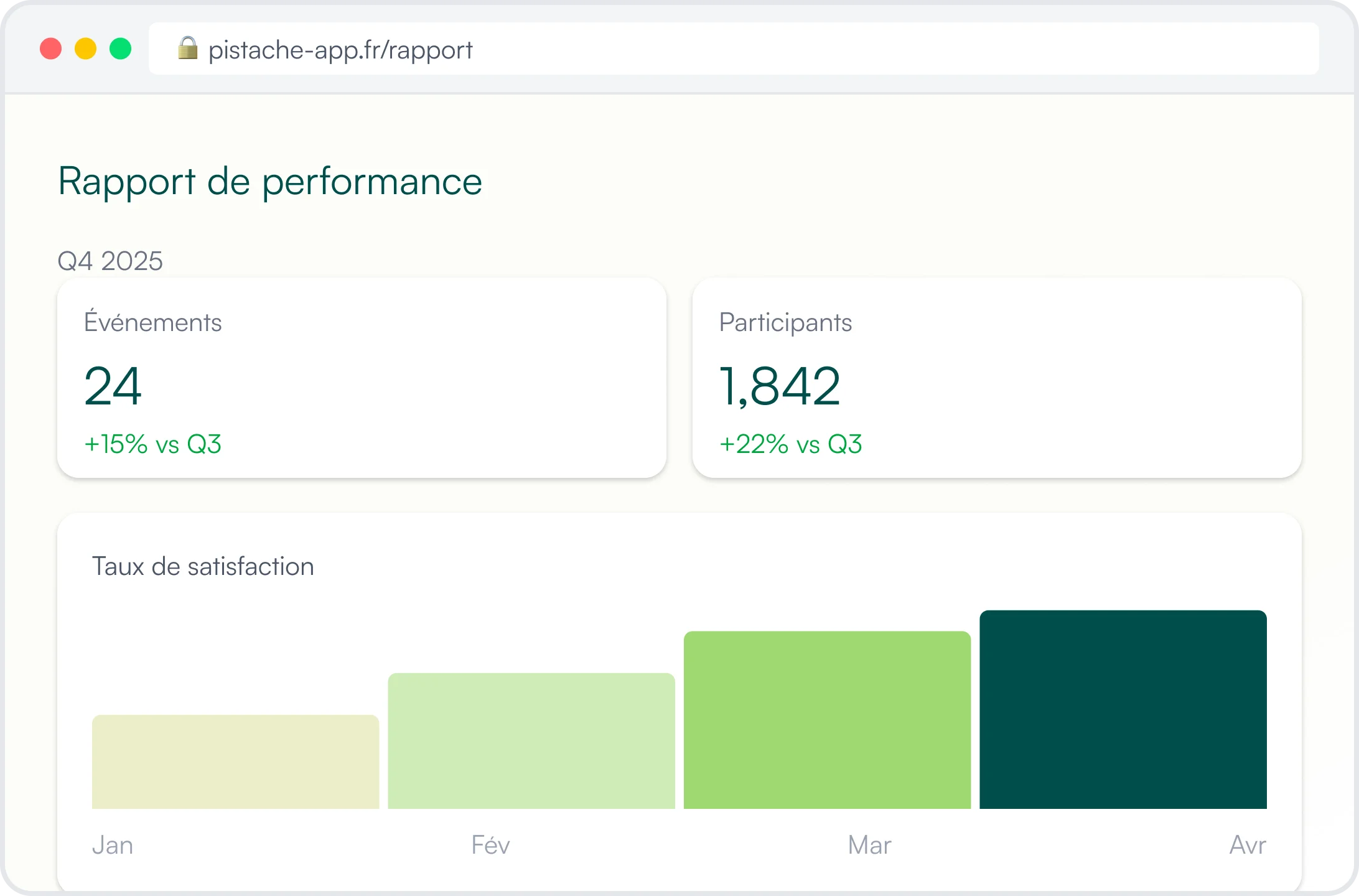Click the Taux de satisfaction chart title
The width and height of the screenshot is (1359, 896).
point(203,566)
